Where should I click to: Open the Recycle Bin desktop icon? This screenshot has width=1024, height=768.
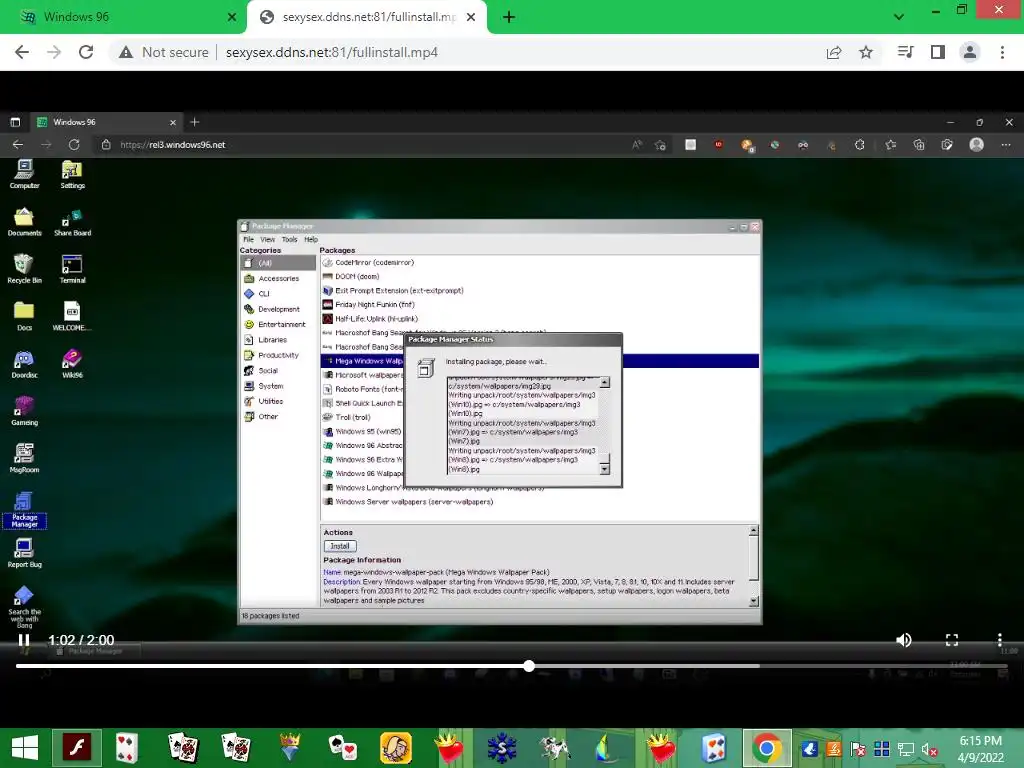(24, 269)
